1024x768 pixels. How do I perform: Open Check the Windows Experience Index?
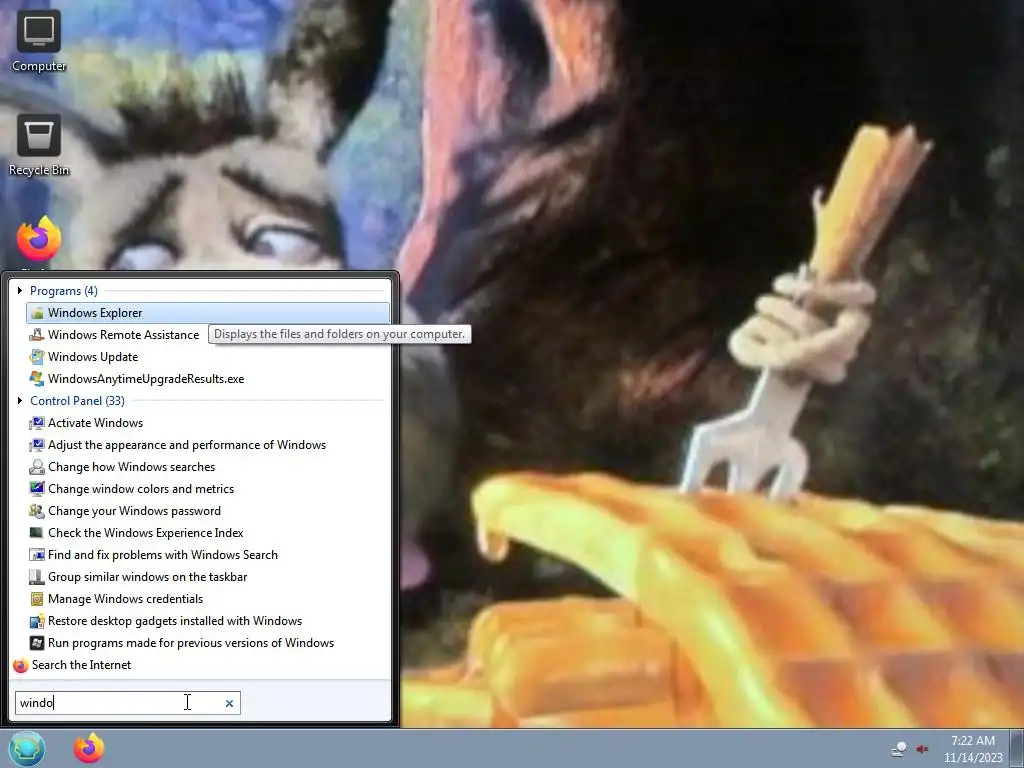(x=146, y=533)
